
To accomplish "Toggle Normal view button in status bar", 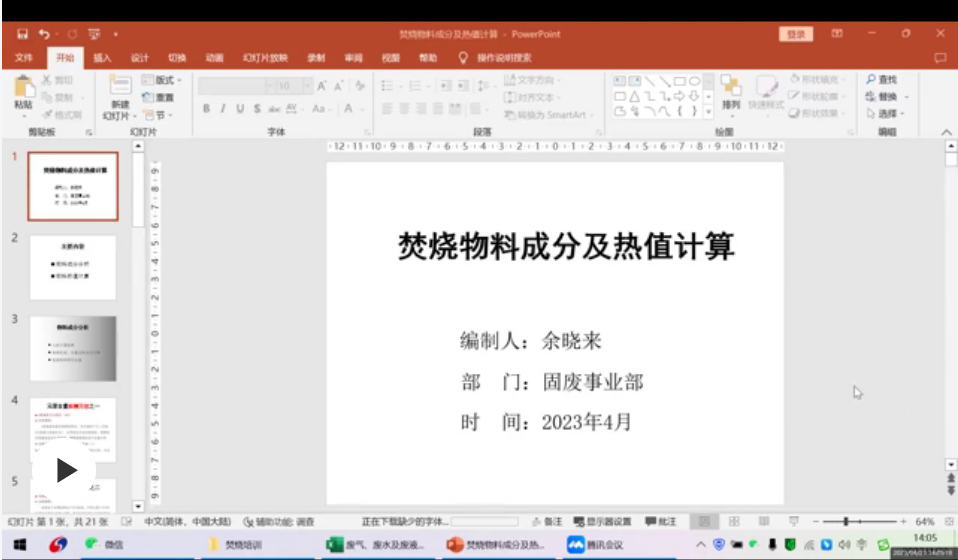I will pos(704,522).
